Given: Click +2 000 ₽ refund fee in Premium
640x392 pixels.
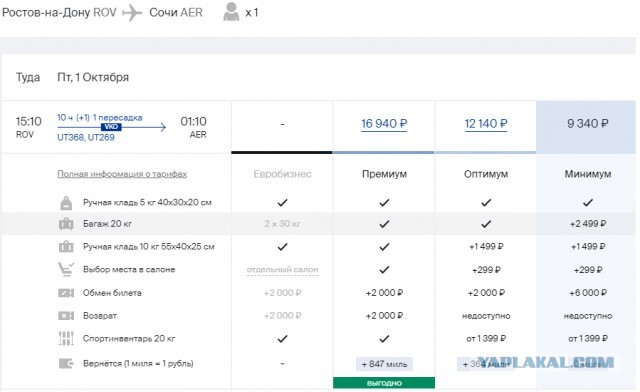Looking at the screenshot, I should pyautogui.click(x=384, y=316).
